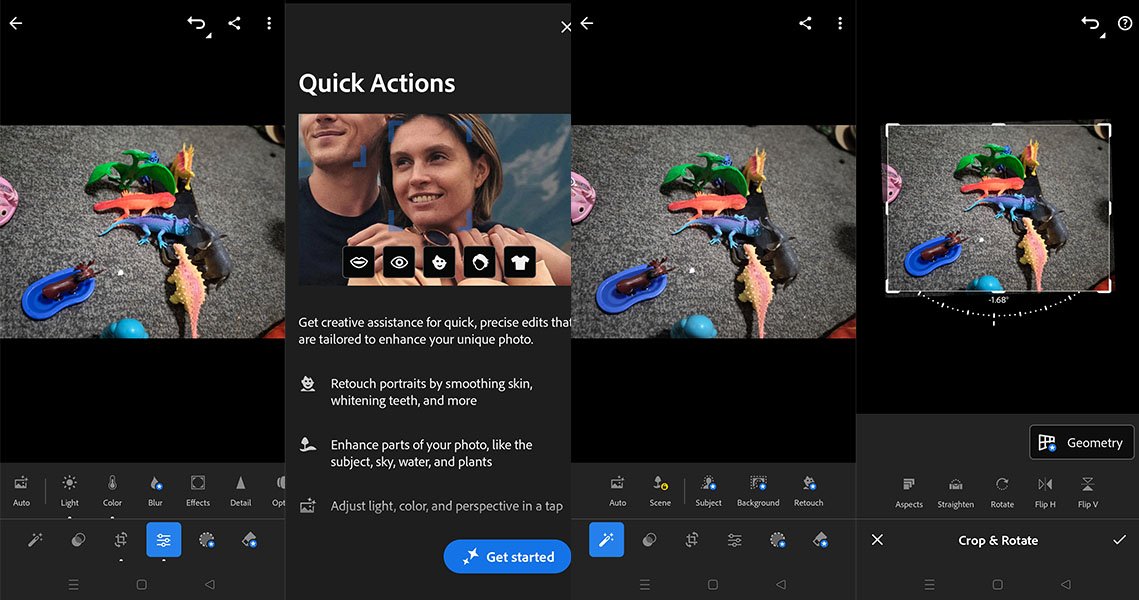Open the Retouch quick action
This screenshot has width=1139, height=600.
[x=808, y=490]
